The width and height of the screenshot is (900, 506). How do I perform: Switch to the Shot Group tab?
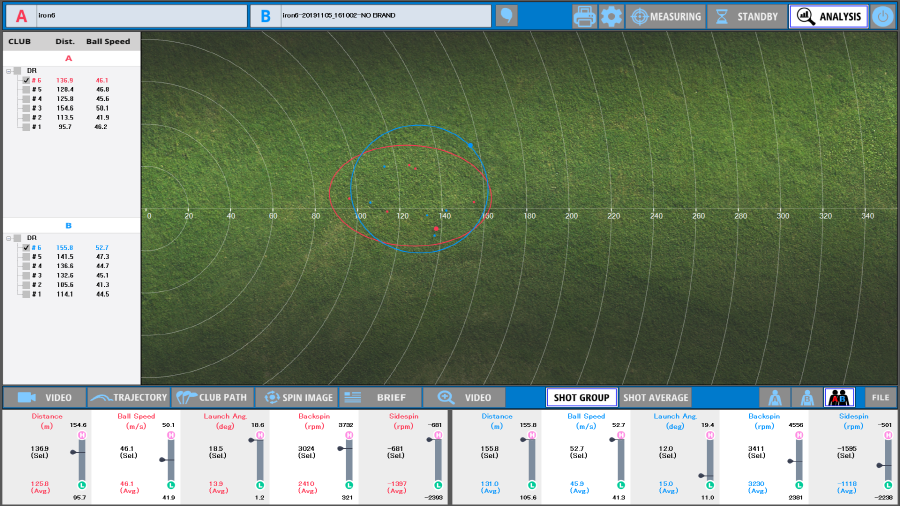[581, 397]
